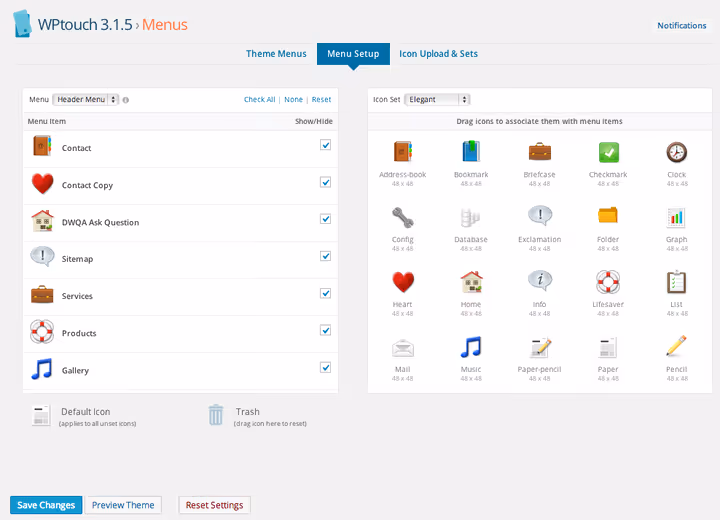
Task: Click the Reset Settings button
Action: [214, 505]
